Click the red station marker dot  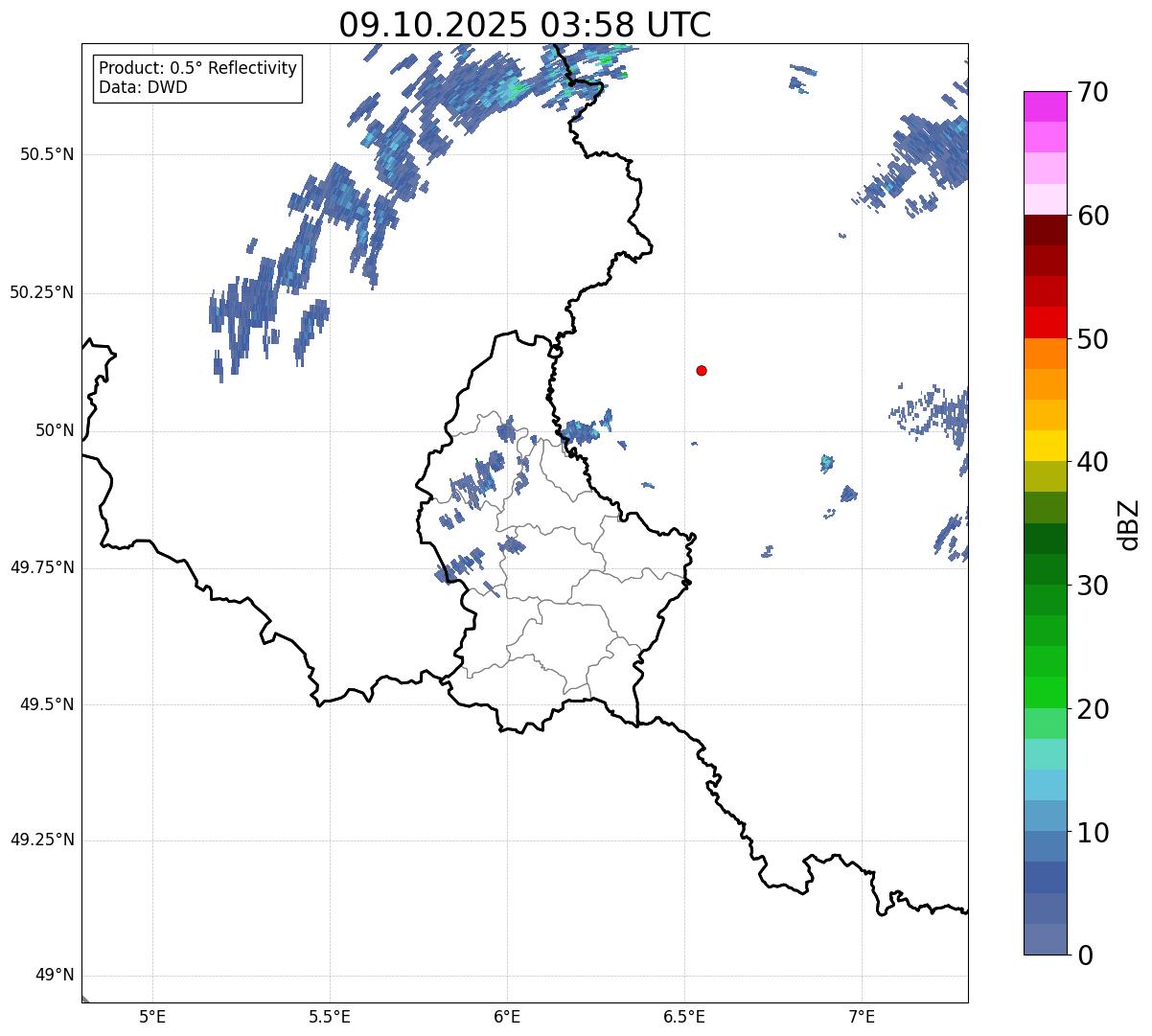click(x=702, y=370)
